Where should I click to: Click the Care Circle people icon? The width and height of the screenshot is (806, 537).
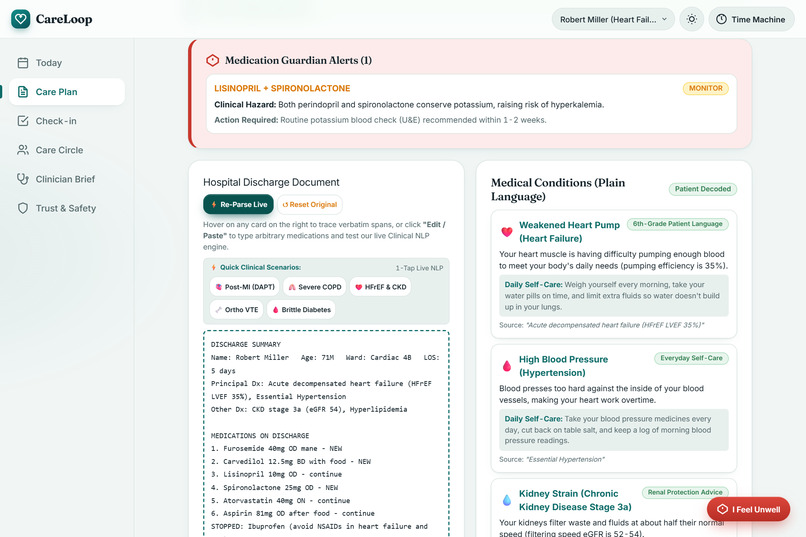tap(23, 150)
